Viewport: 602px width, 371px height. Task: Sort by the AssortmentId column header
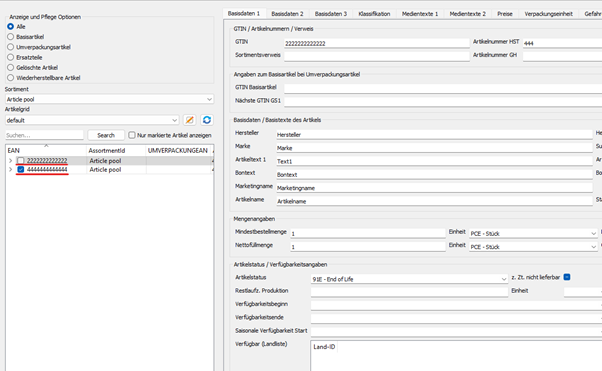pyautogui.click(x=107, y=151)
